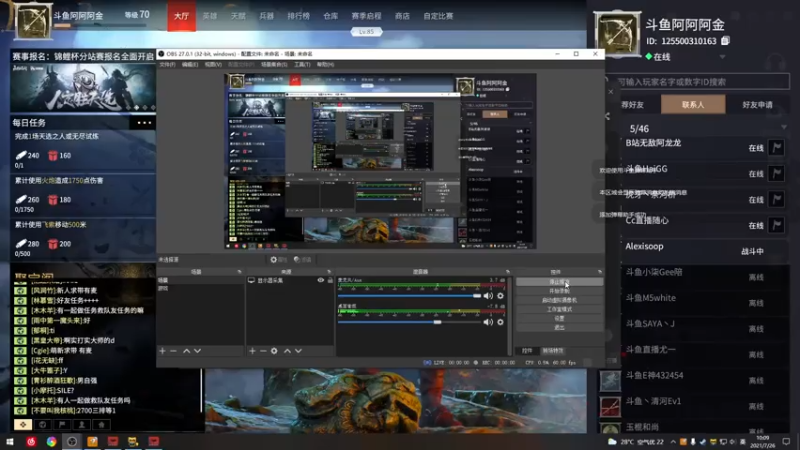
Task: Move source down in OBS sources list
Action: click(298, 351)
